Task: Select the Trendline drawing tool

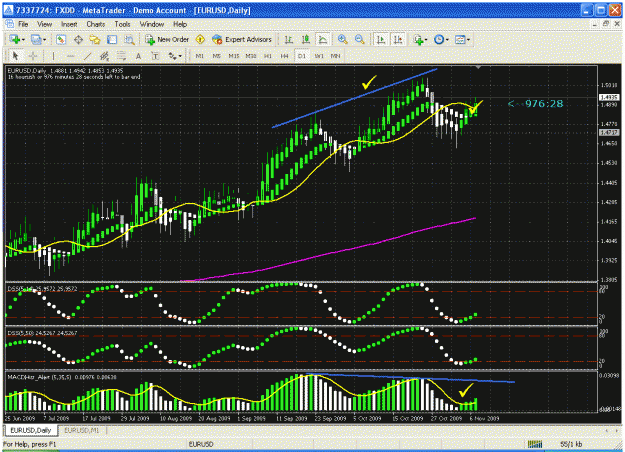Action: [87, 56]
